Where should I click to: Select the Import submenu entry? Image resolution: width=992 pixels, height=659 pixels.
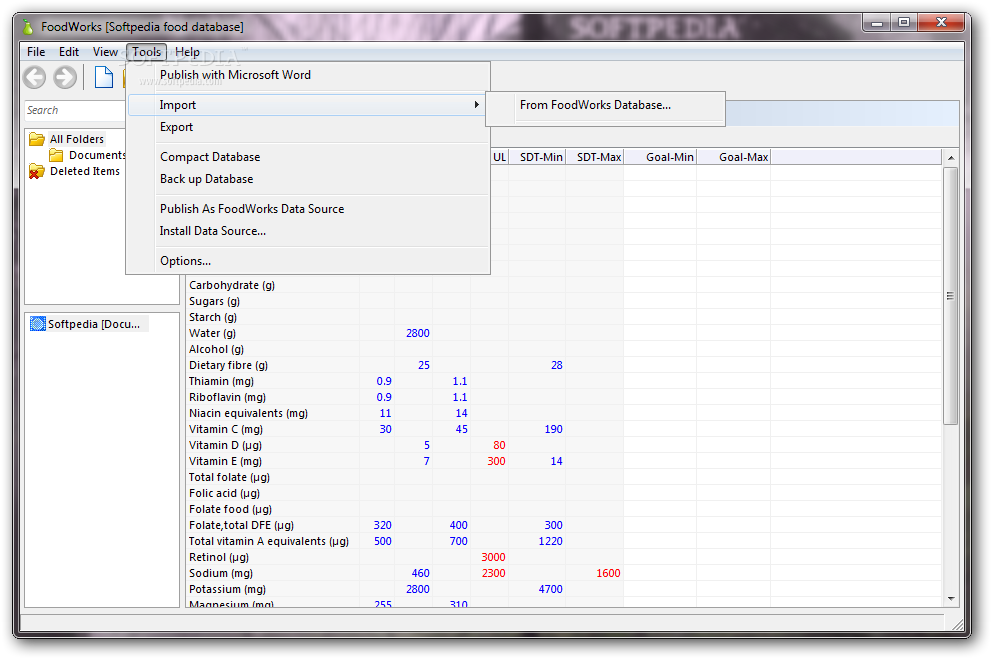tap(307, 105)
